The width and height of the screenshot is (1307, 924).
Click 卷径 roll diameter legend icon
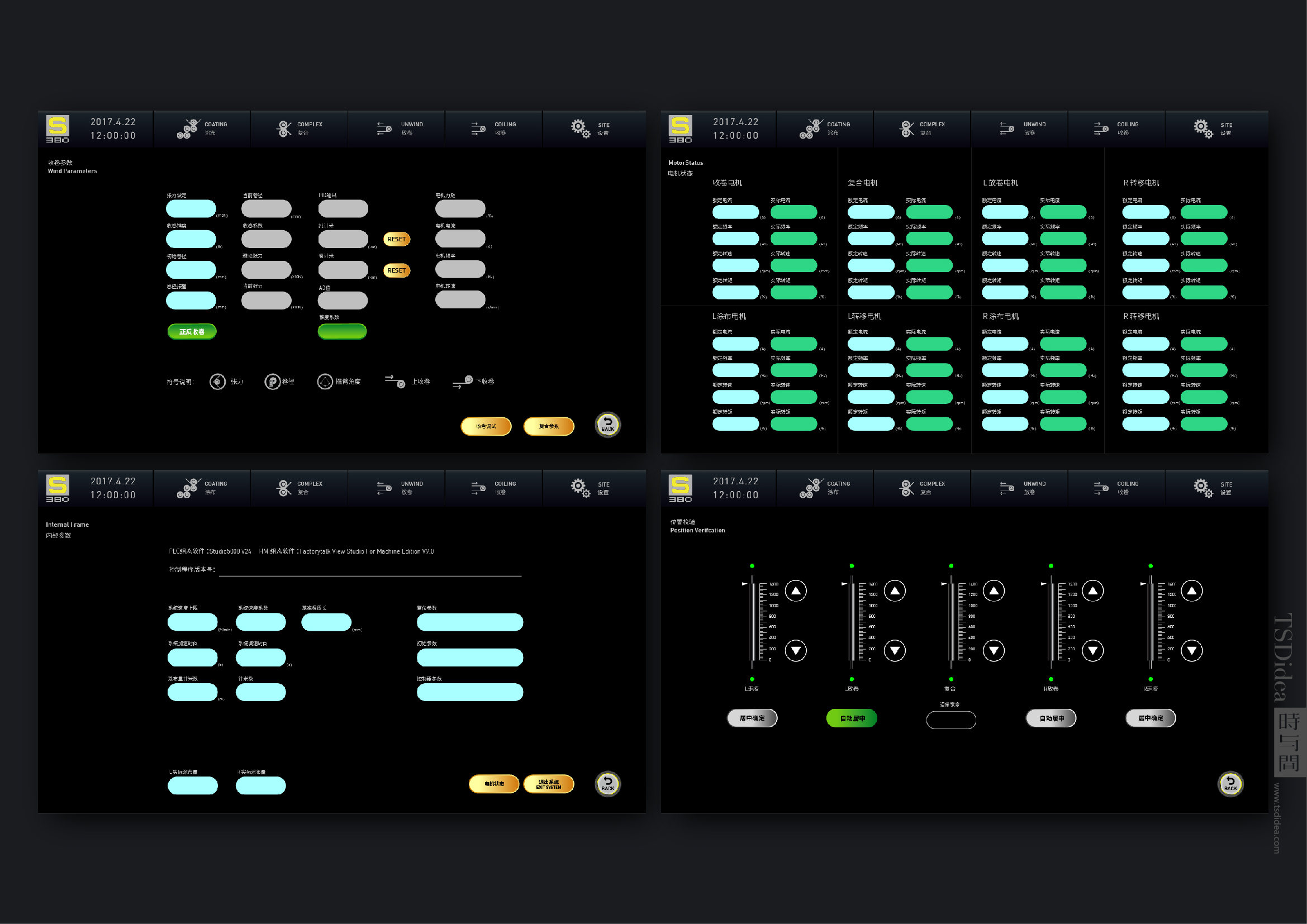272,382
